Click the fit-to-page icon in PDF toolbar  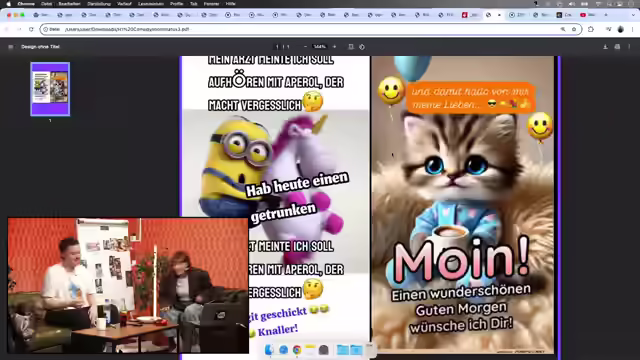[x=351, y=47]
